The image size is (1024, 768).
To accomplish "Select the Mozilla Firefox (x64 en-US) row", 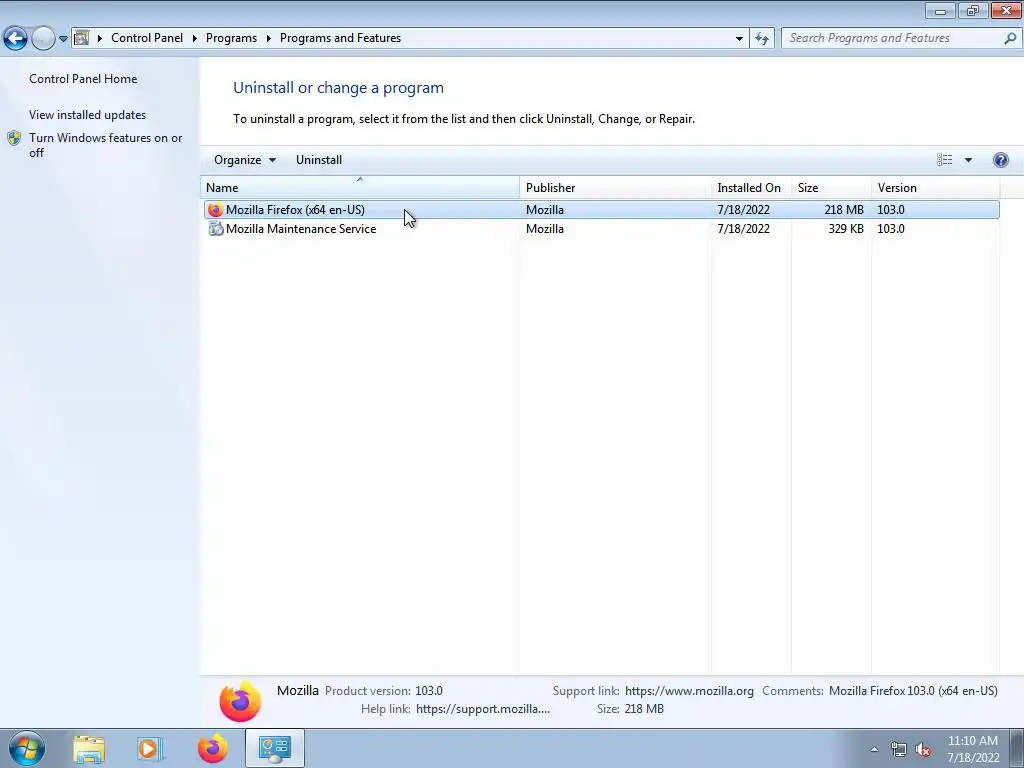I will pos(601,210).
